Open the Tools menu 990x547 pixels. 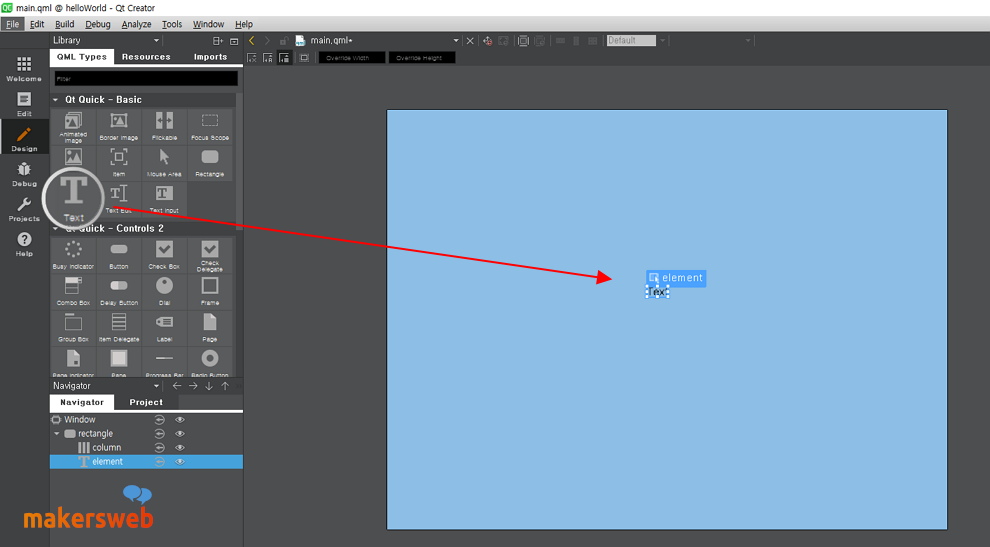172,24
